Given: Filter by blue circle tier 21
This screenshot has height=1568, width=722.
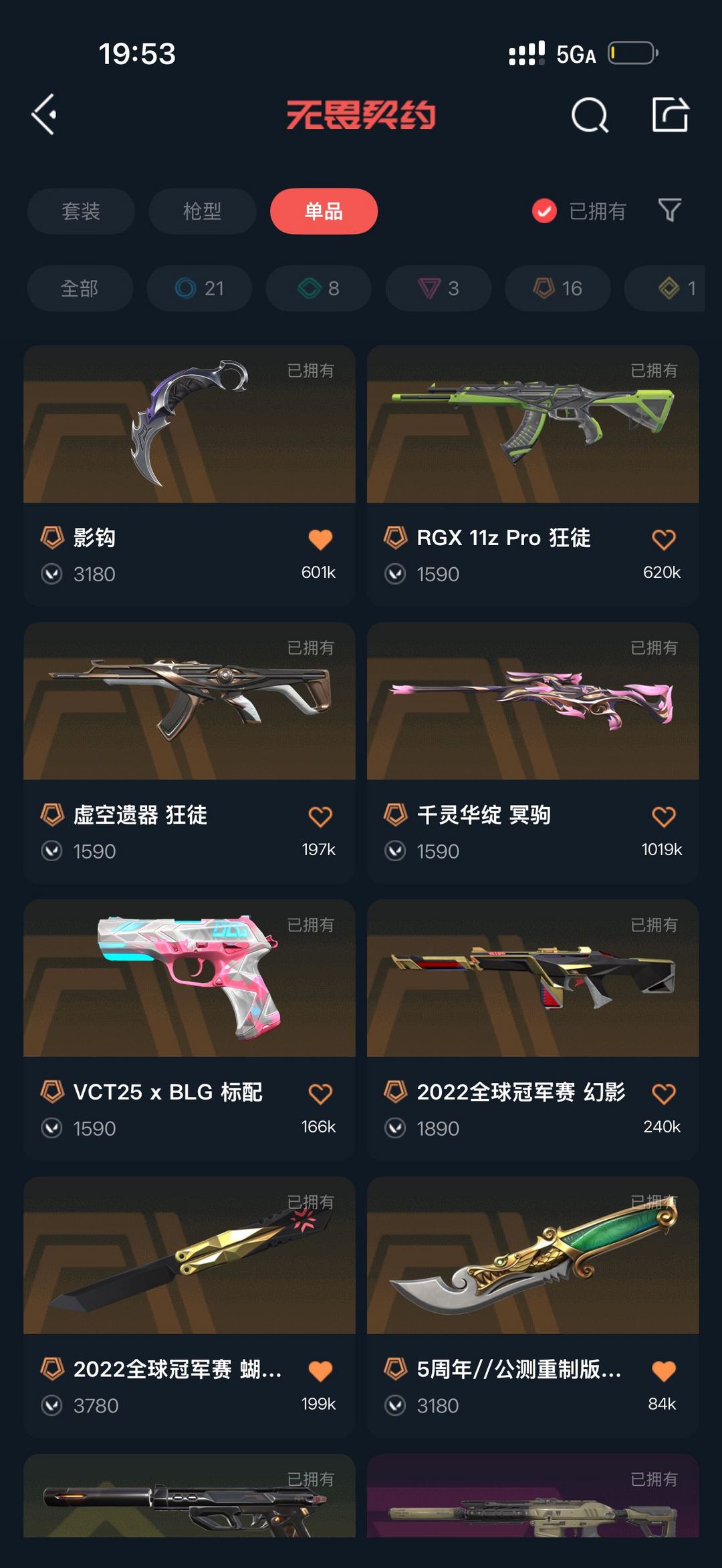Looking at the screenshot, I should coord(199,288).
